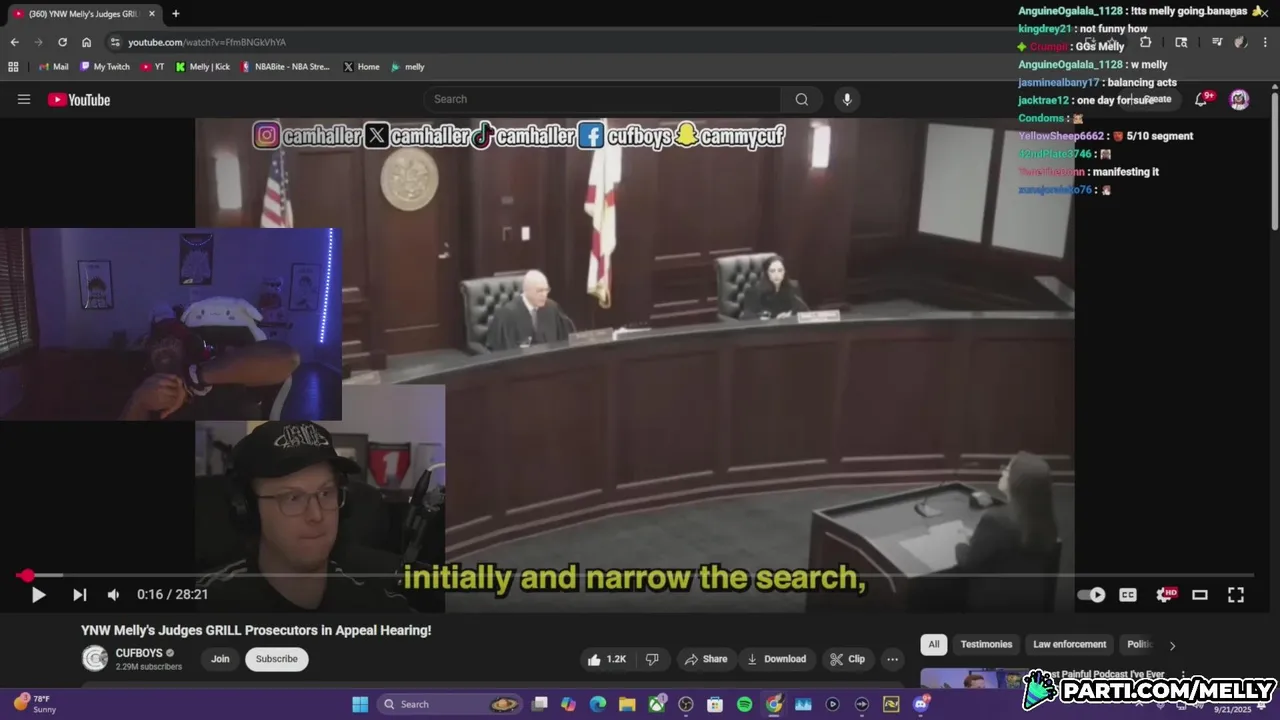
Task: Go back in browser history
Action: pos(14,42)
